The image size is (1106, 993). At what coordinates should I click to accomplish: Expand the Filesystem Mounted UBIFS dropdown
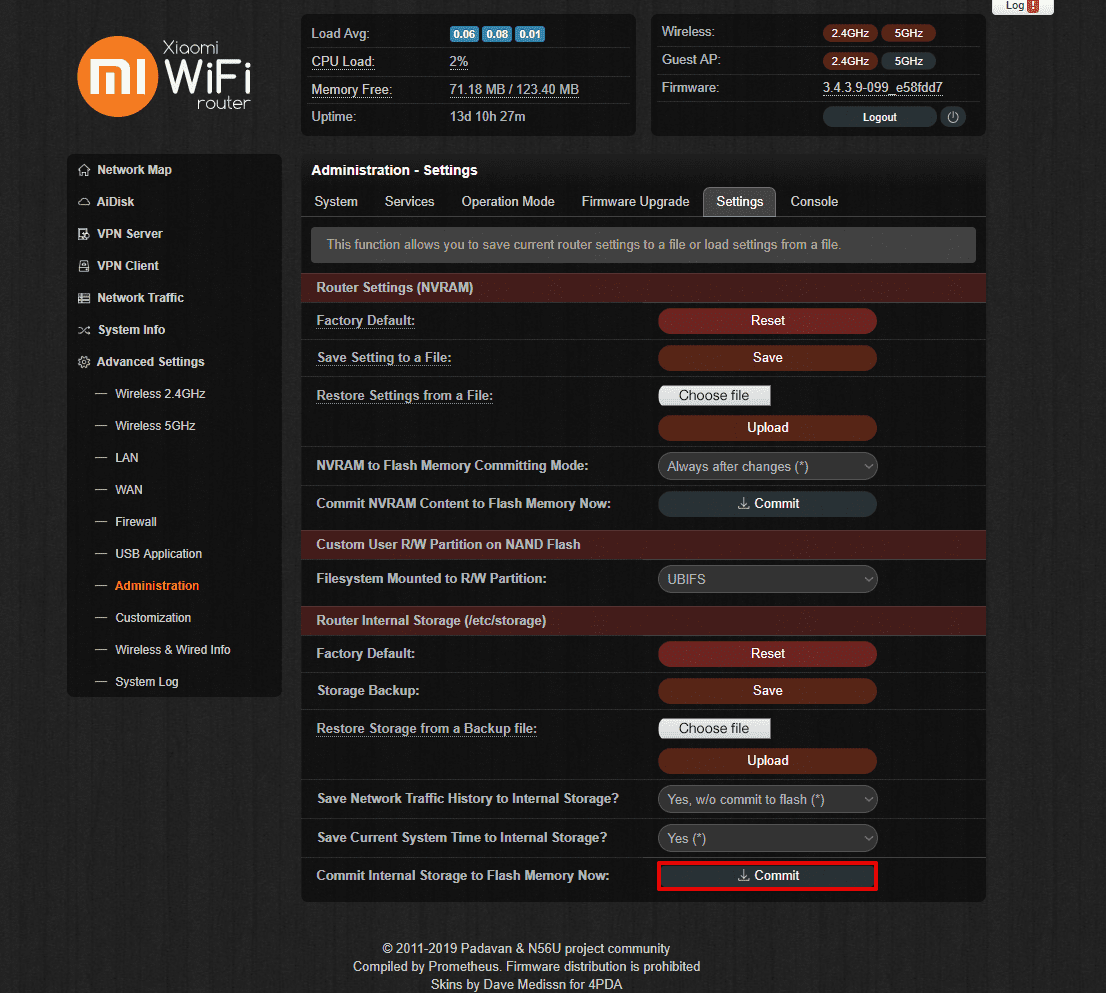point(767,579)
